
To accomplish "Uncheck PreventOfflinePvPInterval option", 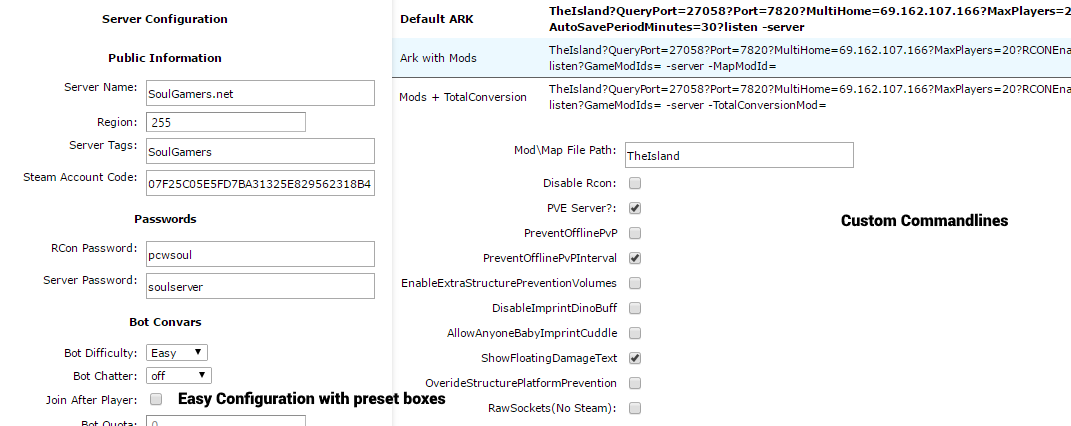I will 635,258.
